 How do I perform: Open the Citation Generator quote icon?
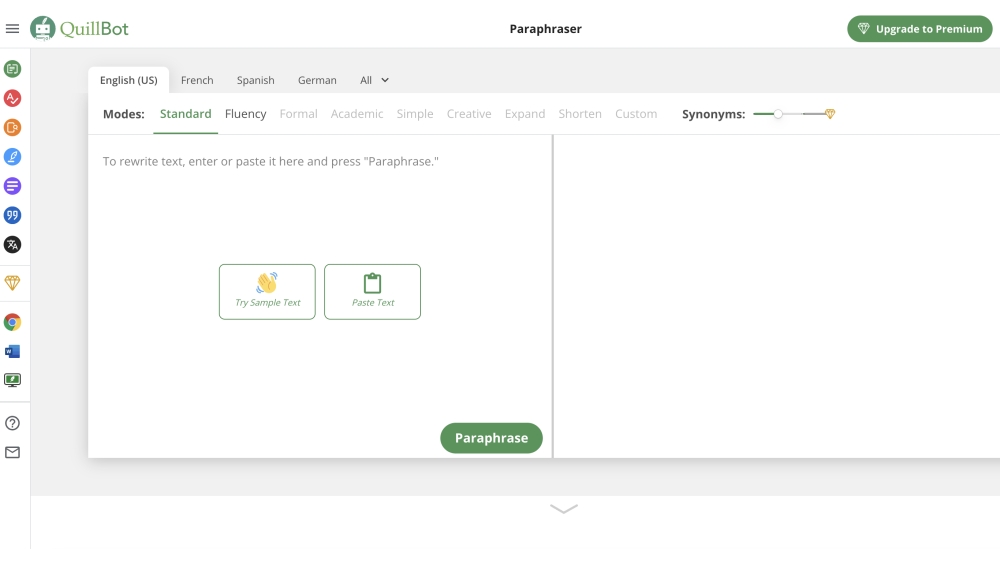12,216
